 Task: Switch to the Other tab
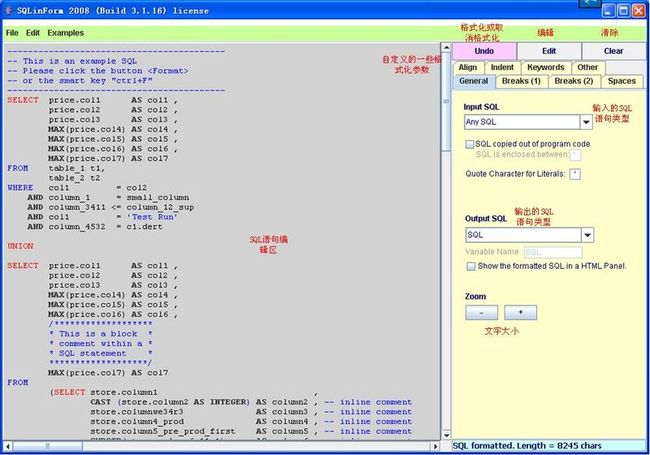coord(587,68)
